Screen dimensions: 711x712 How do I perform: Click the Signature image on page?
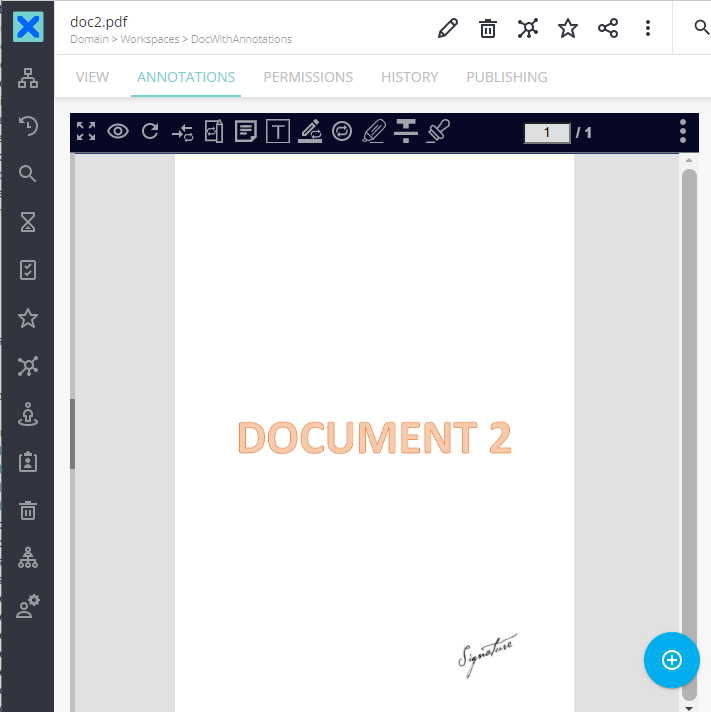click(487, 655)
